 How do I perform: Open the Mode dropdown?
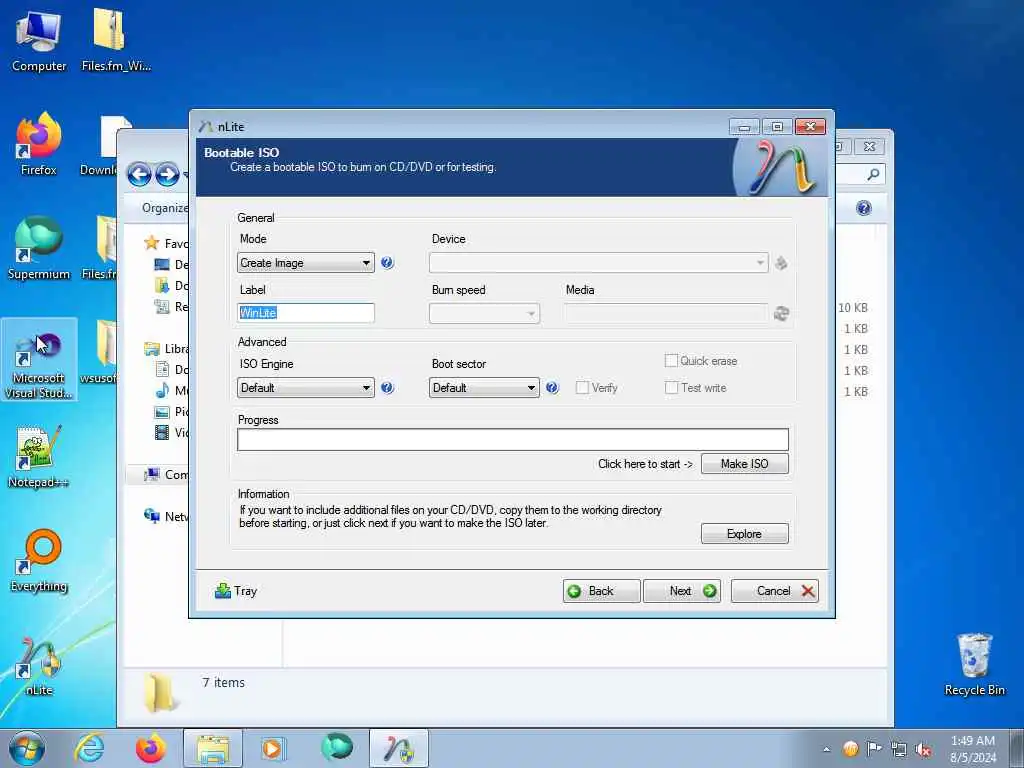click(x=306, y=263)
